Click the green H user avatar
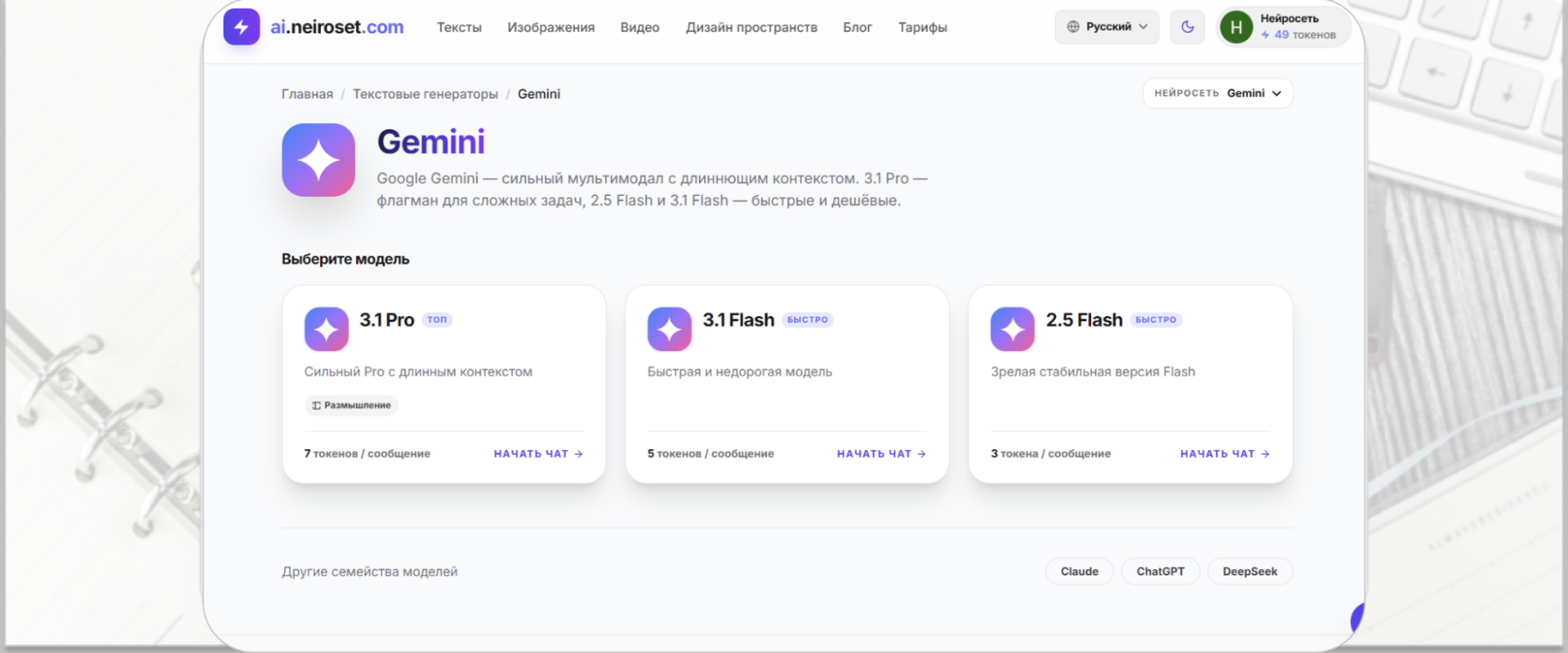 [1236, 27]
